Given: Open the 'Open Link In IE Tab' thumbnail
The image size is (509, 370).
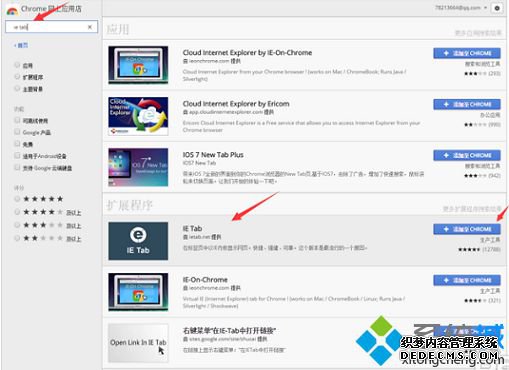Looking at the screenshot, I should coord(138,343).
